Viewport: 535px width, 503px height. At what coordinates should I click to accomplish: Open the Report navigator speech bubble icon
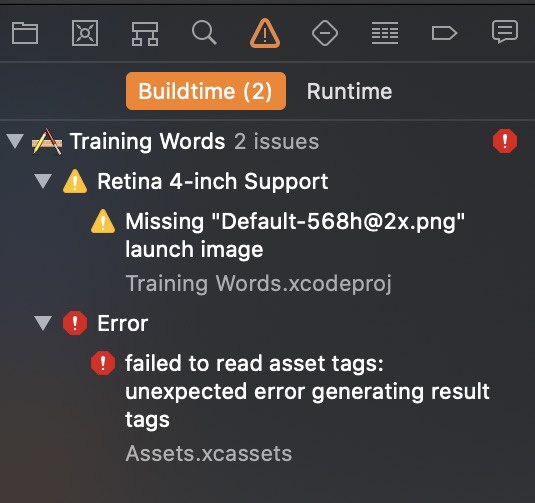tap(505, 32)
